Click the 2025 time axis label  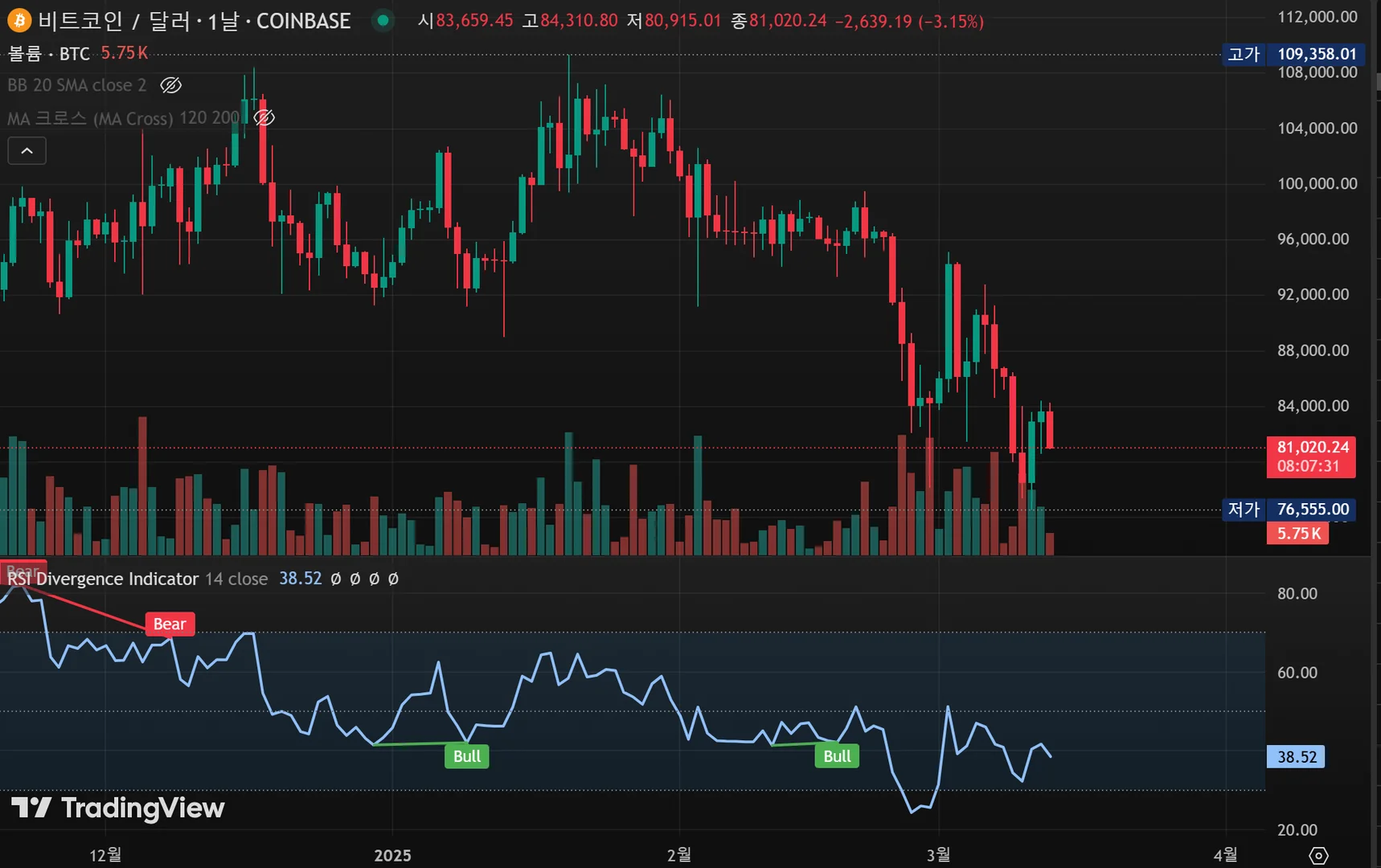point(392,855)
